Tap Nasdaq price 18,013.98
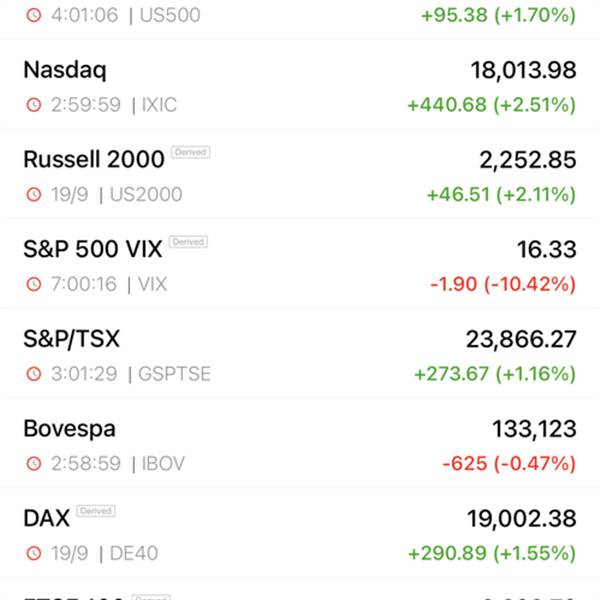The image size is (600, 600). 523,70
